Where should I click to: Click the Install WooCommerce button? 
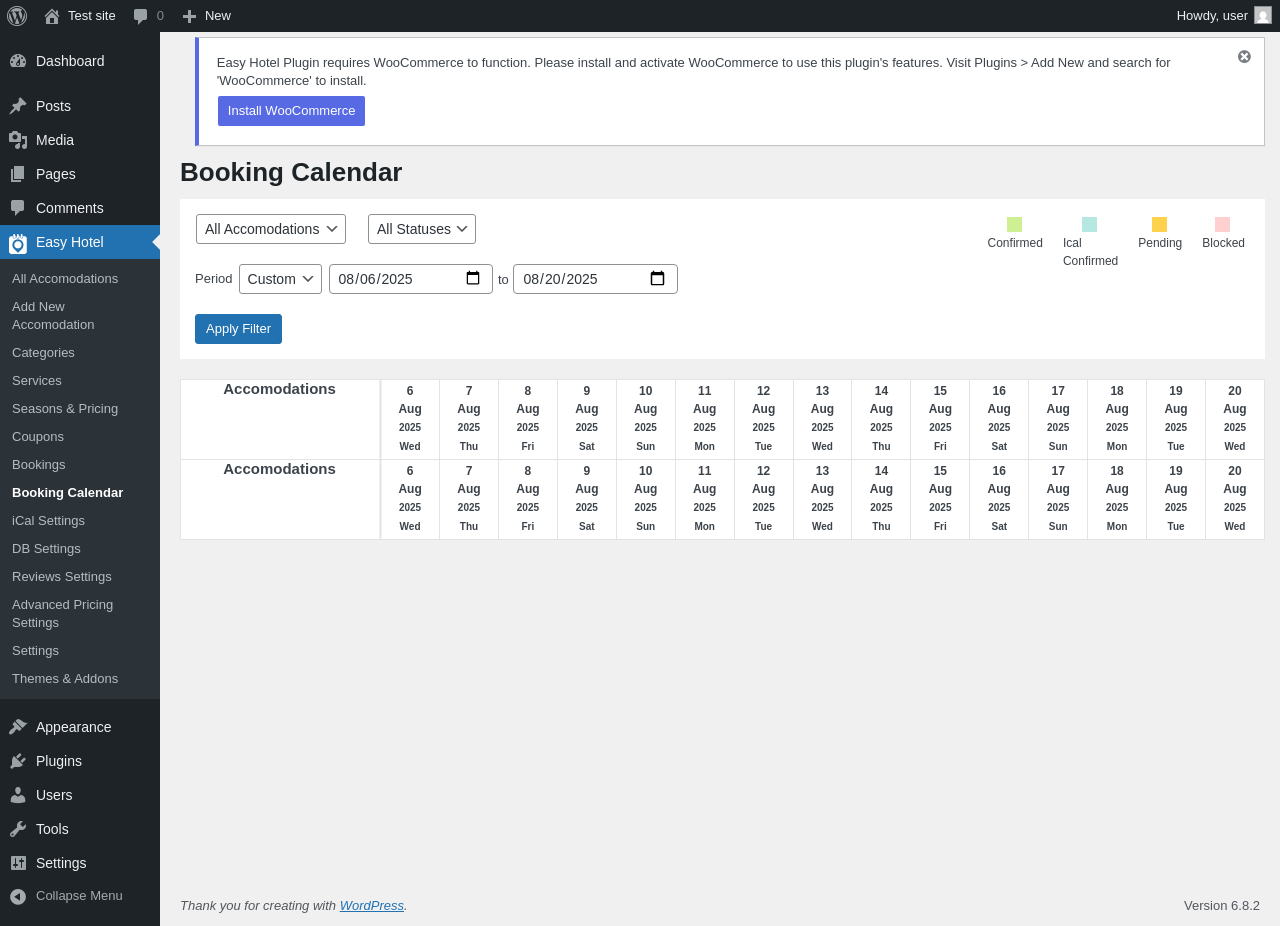pos(291,111)
